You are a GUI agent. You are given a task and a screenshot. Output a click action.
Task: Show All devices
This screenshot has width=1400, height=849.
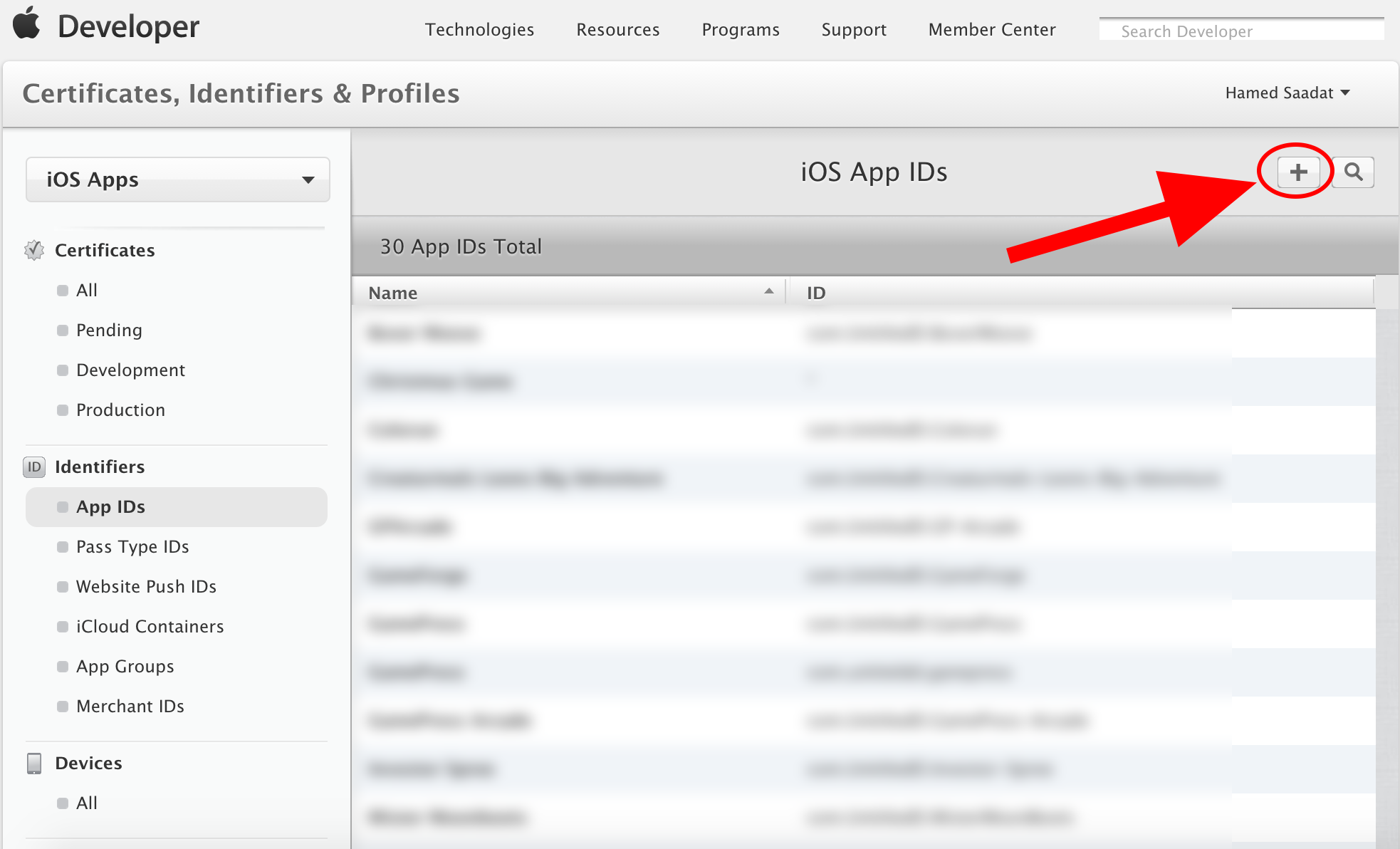coord(87,803)
